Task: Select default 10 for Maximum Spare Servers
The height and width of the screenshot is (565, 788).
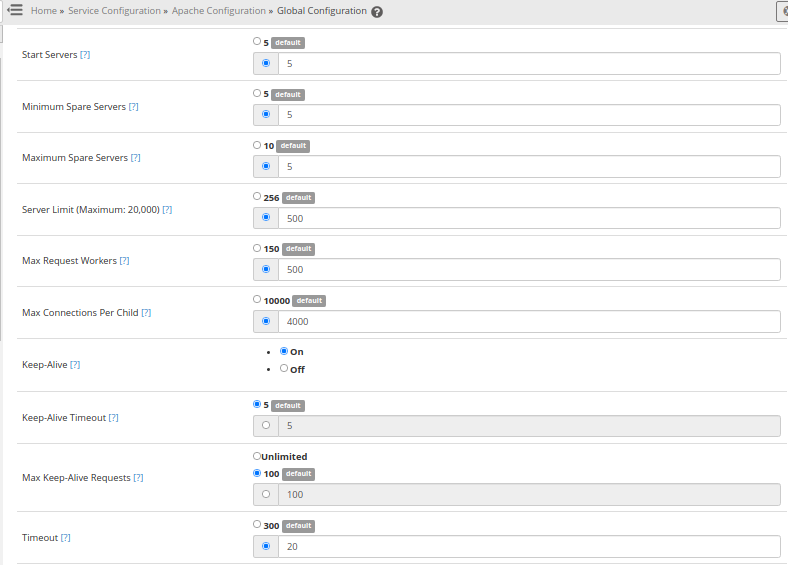Action: click(257, 145)
